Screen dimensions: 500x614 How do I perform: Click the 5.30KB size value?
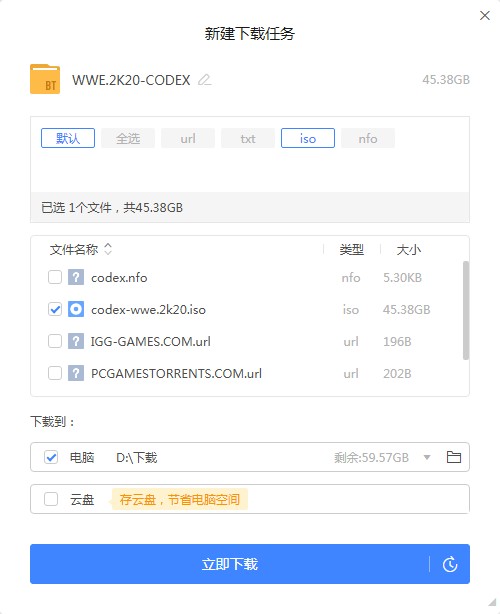click(403, 278)
